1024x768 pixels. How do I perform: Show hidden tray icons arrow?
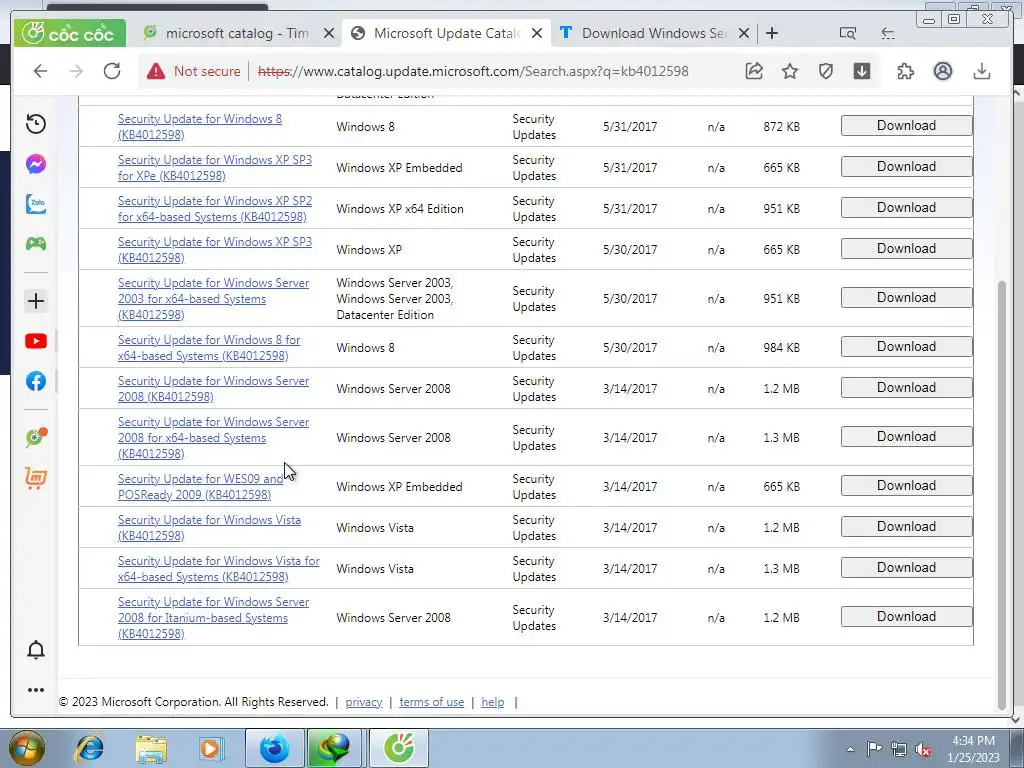click(x=850, y=749)
